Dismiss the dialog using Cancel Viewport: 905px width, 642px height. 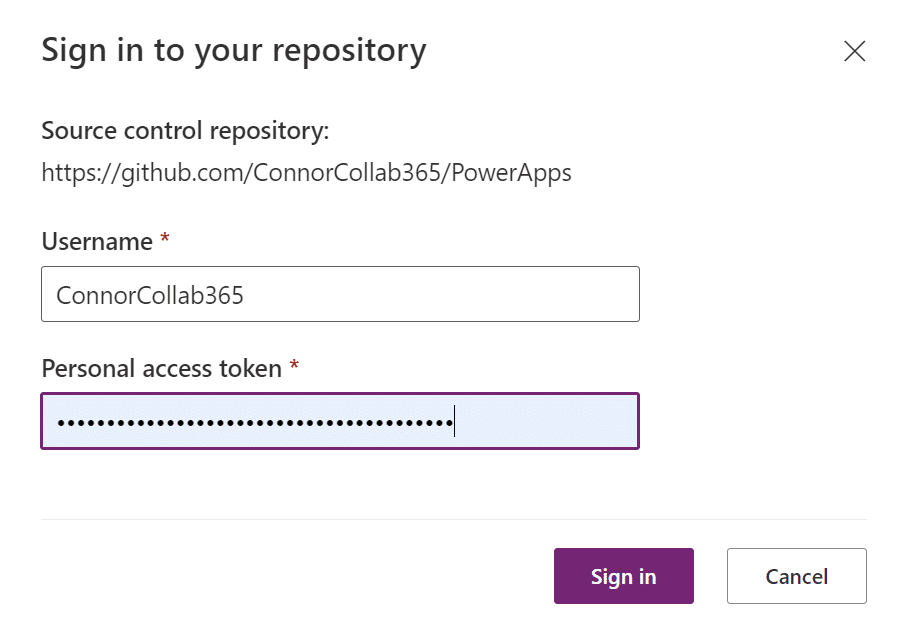(x=796, y=576)
